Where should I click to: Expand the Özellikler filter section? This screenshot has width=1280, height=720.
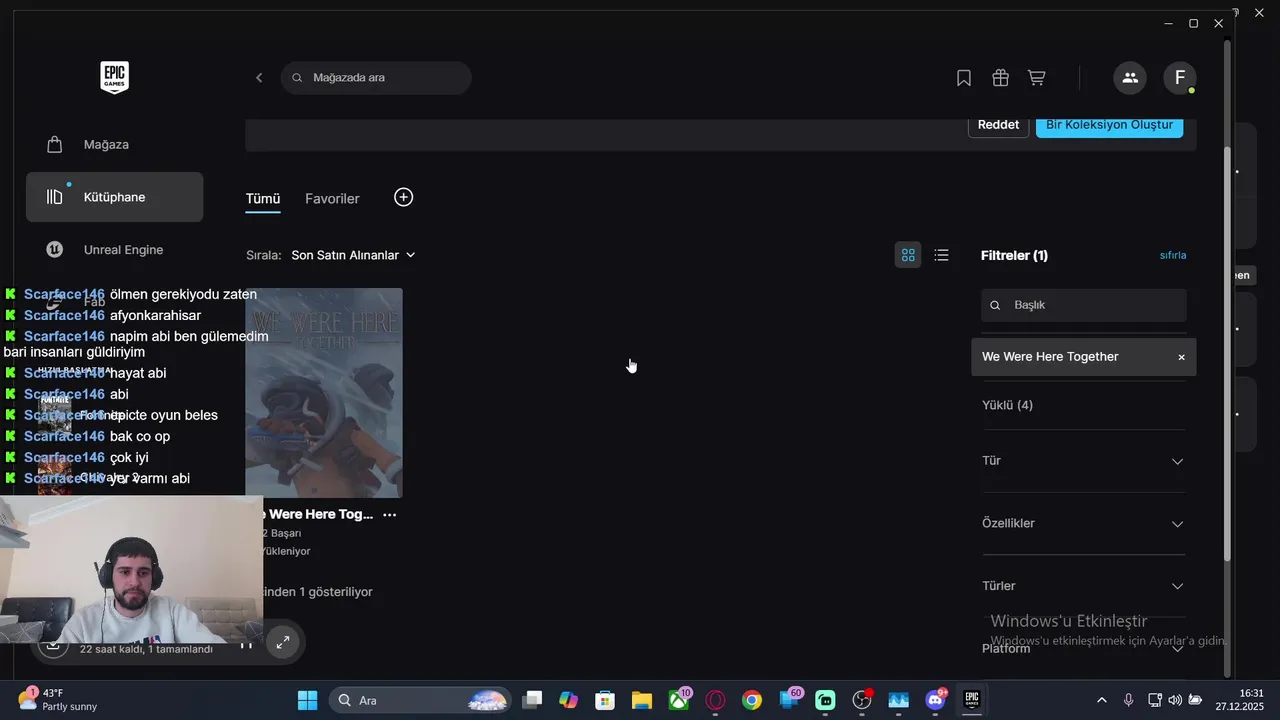(1084, 524)
